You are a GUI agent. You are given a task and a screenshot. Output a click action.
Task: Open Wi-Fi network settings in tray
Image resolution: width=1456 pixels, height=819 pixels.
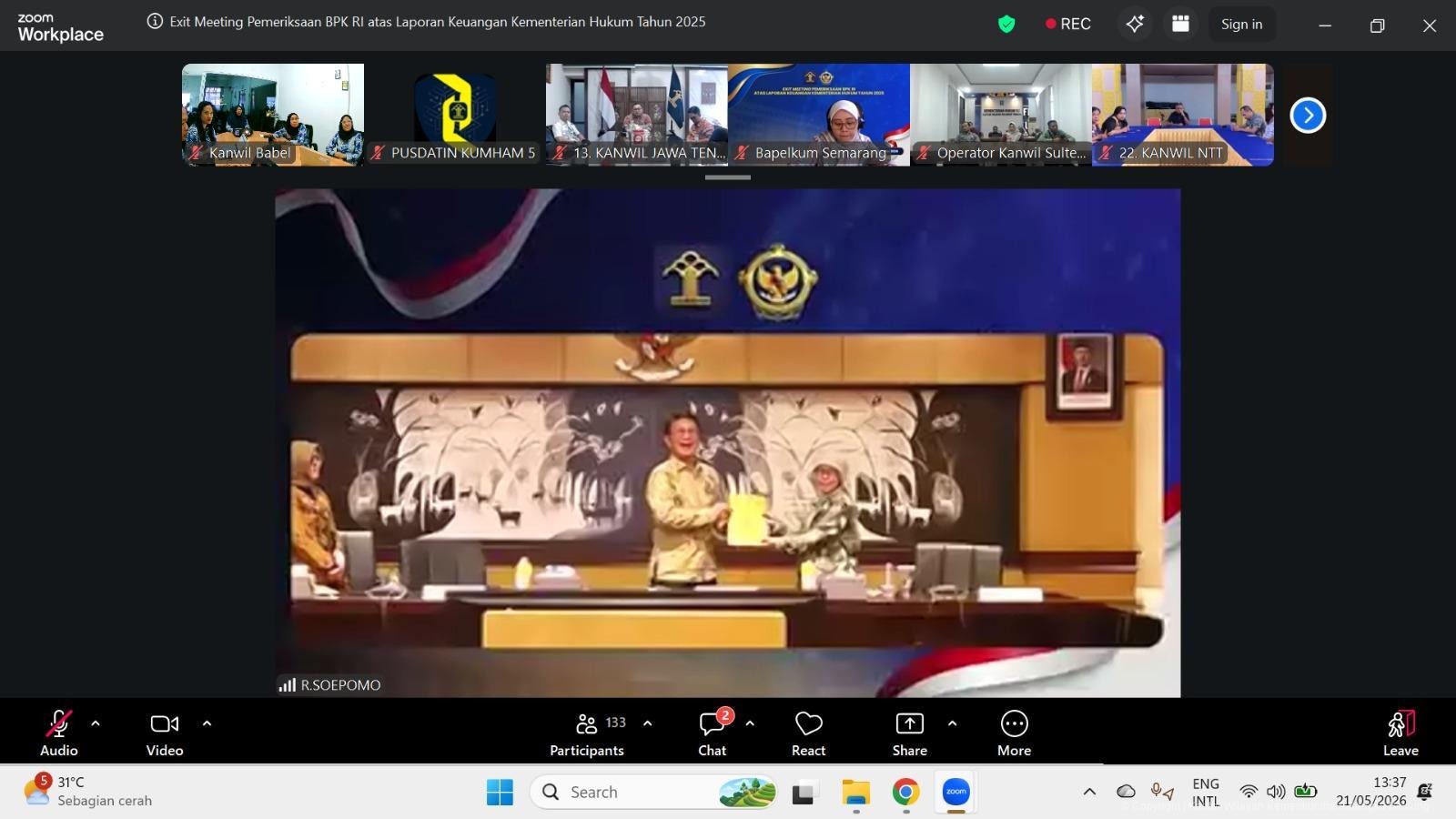pyautogui.click(x=1249, y=792)
